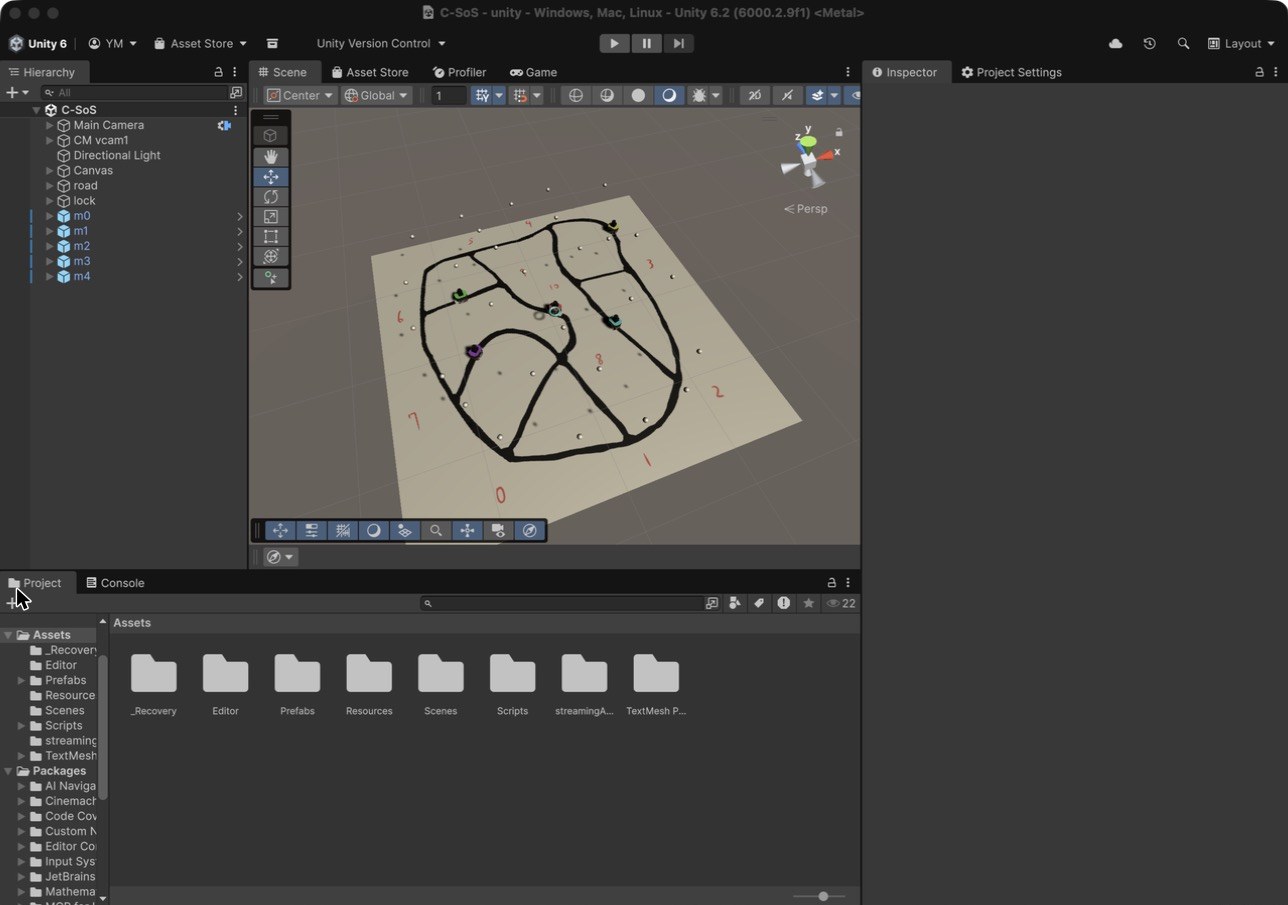Expand the m0 prefab in Hierarchy
Screen dimensions: 1288x905
click(x=50, y=216)
